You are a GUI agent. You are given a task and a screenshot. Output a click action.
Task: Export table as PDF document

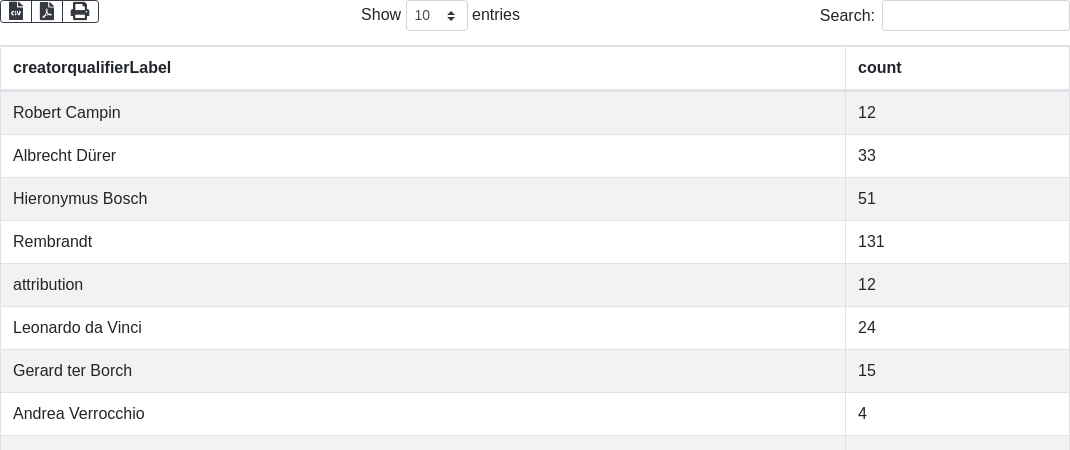pos(47,12)
